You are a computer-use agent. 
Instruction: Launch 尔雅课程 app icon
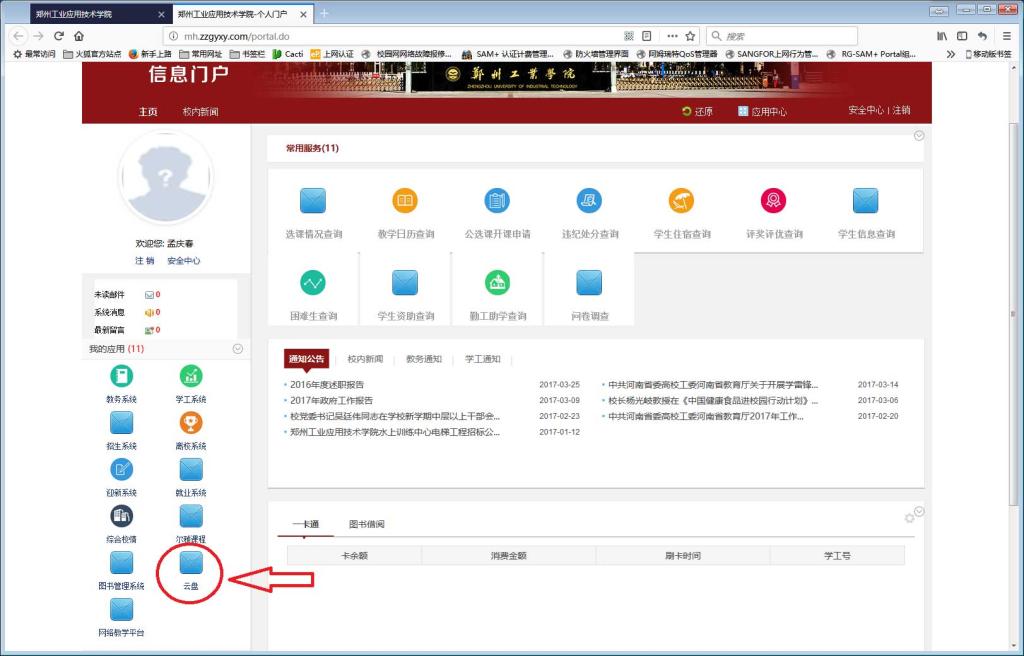191,516
